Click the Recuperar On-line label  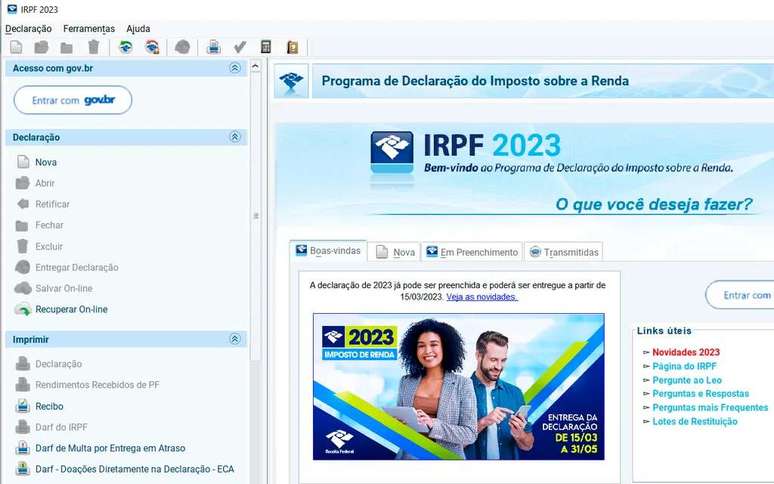[x=72, y=309]
